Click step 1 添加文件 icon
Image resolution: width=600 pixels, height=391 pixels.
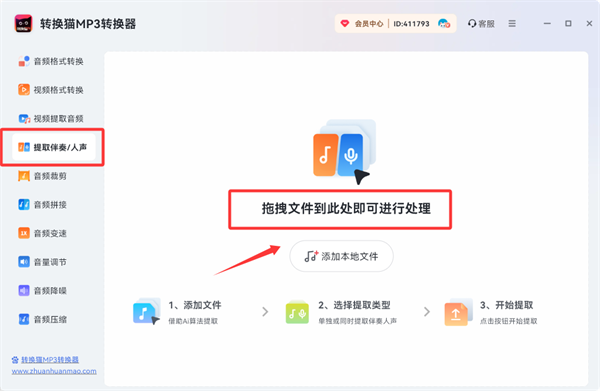tap(146, 312)
